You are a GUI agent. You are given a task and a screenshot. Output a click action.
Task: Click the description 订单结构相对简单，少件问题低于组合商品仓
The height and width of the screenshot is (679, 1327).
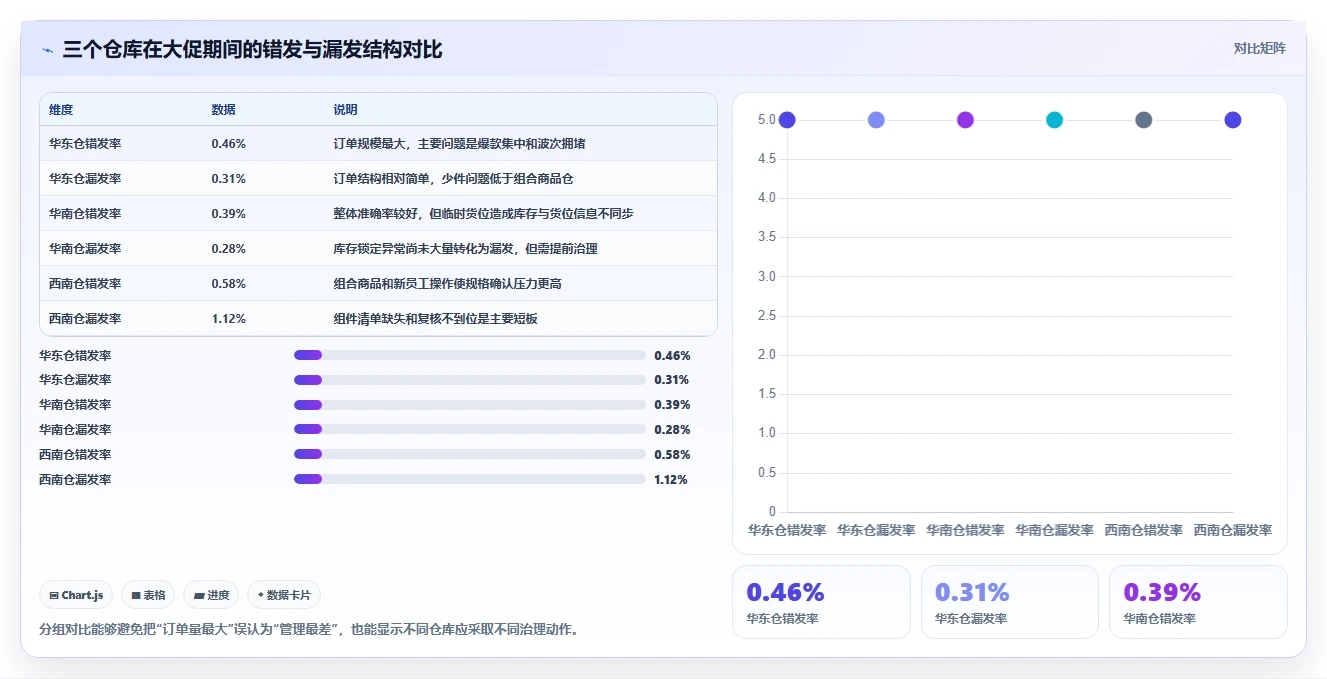[453, 179]
